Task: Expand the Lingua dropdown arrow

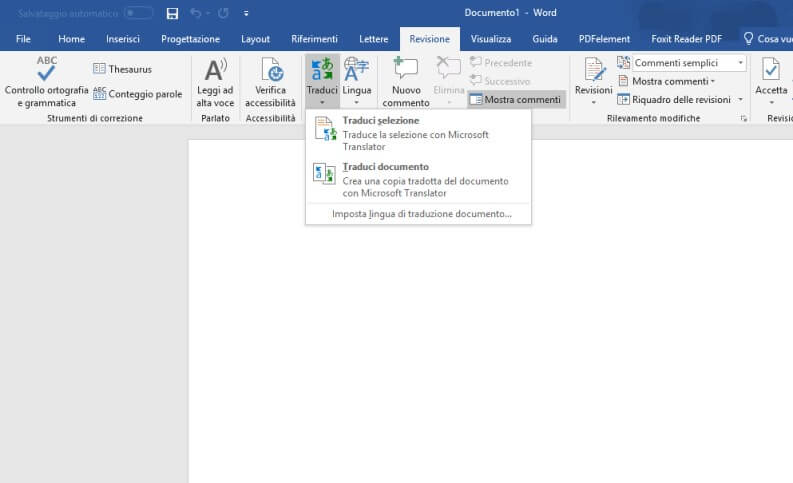Action: 357,103
